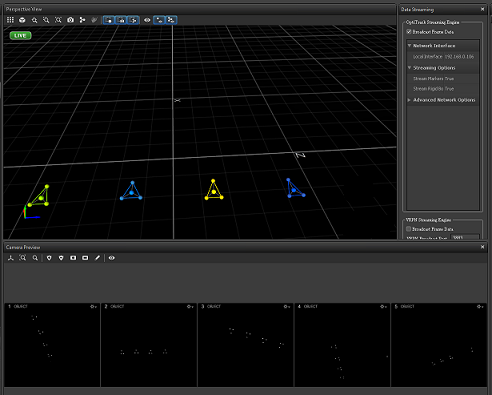
Task: Select the green rigid body in the 3D view
Action: point(39,197)
